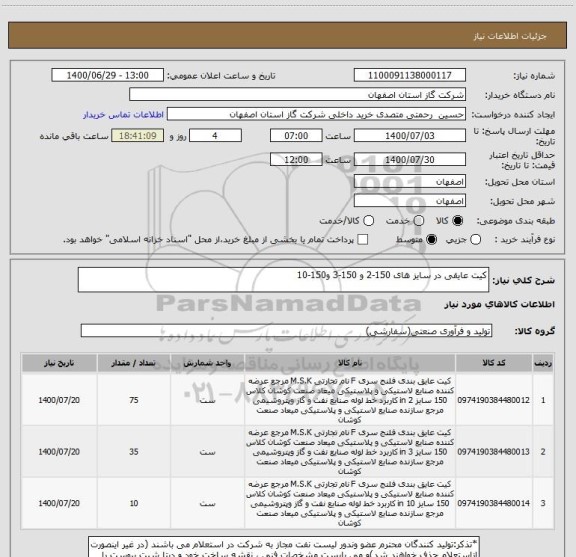Viewport: 576px width, 557px height.
Task: Click quantity 35 in row 2
Action: click(134, 452)
